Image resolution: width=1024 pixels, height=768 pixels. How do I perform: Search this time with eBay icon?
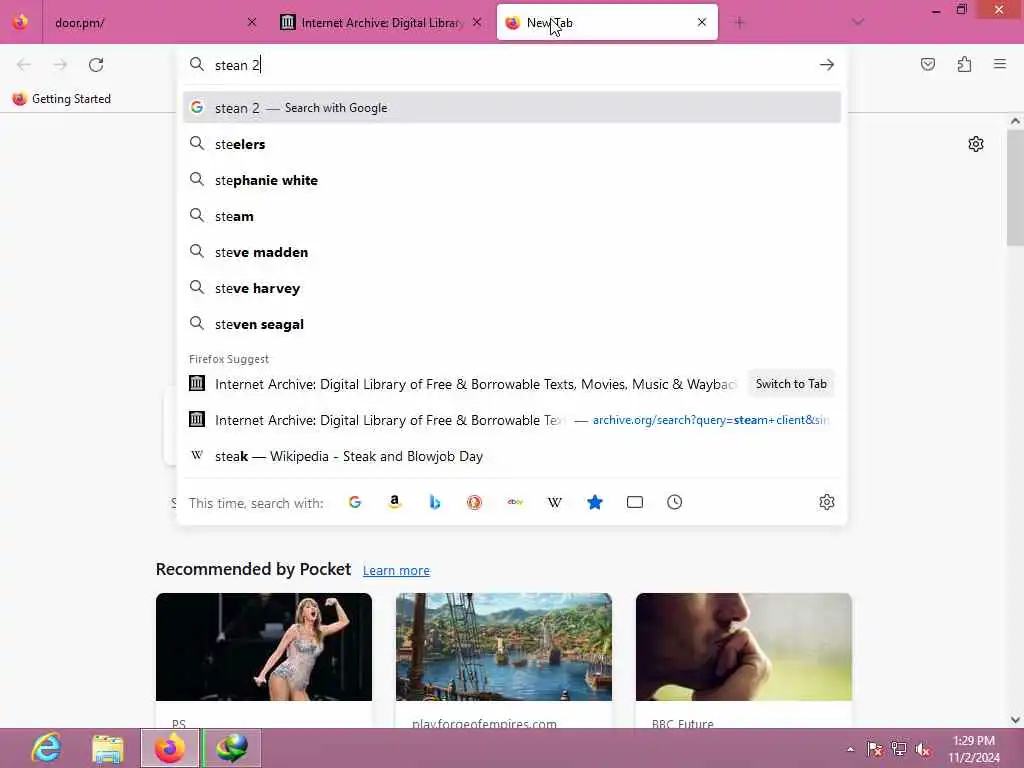[x=515, y=502]
